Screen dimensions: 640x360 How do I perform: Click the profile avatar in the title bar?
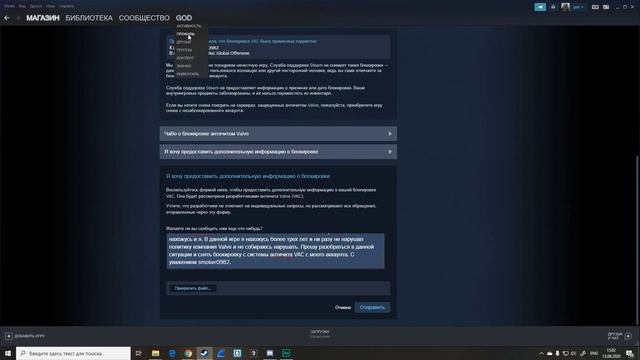pyautogui.click(x=565, y=7)
